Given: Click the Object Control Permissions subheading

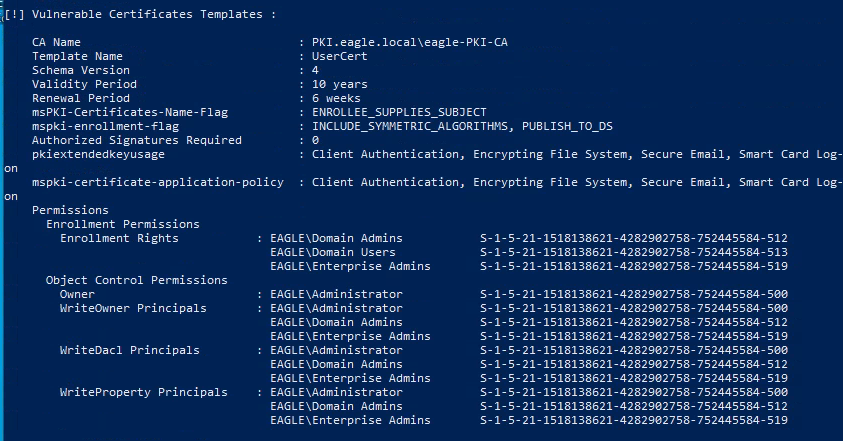Looking at the screenshot, I should (x=136, y=280).
